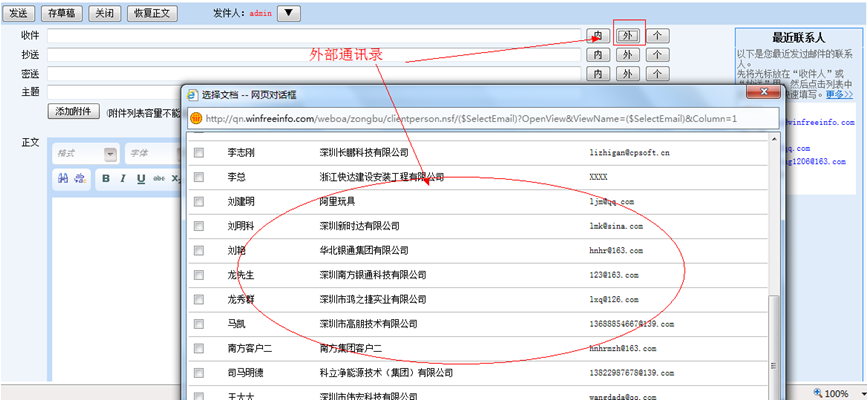Save the mail with 存草稿
The height and width of the screenshot is (401, 868).
point(61,13)
